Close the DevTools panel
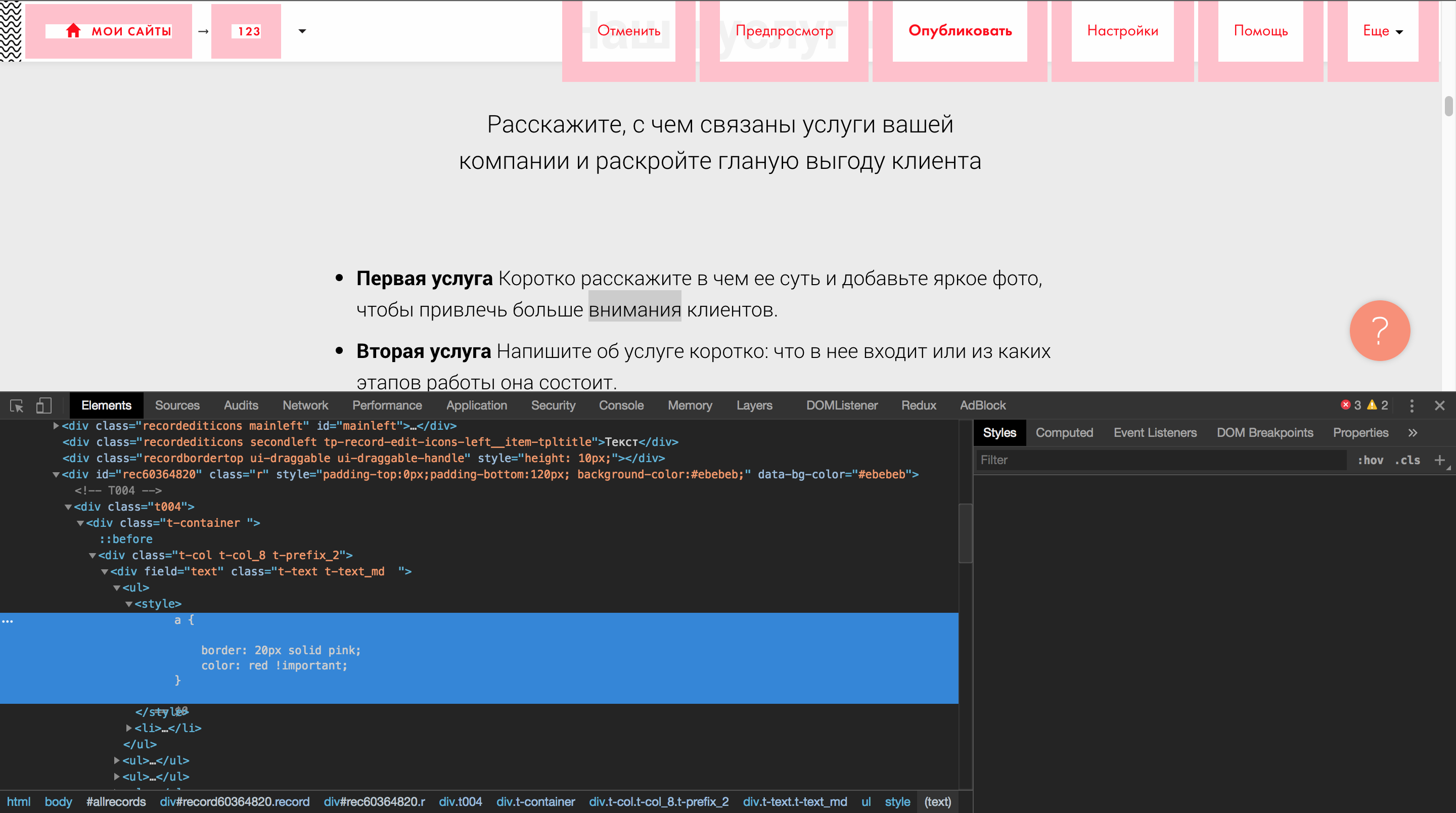The width and height of the screenshot is (1456, 813). coord(1440,405)
